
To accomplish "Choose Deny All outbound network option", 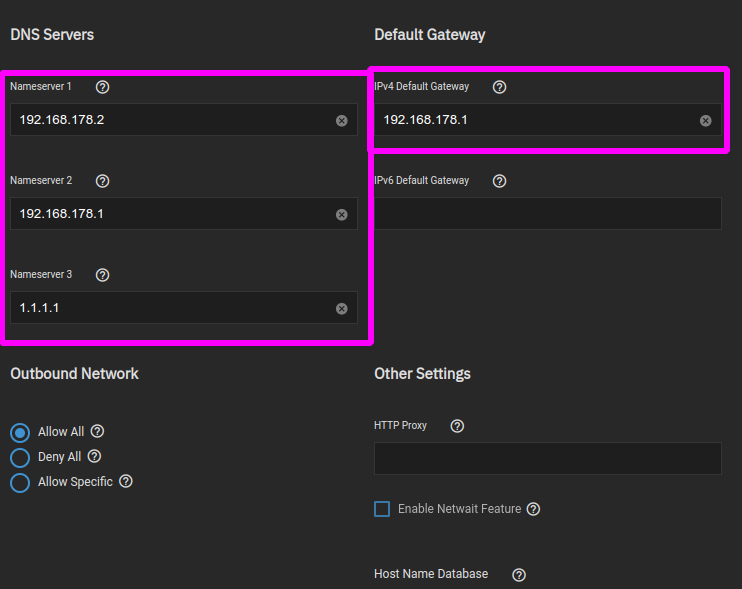I will [20, 458].
